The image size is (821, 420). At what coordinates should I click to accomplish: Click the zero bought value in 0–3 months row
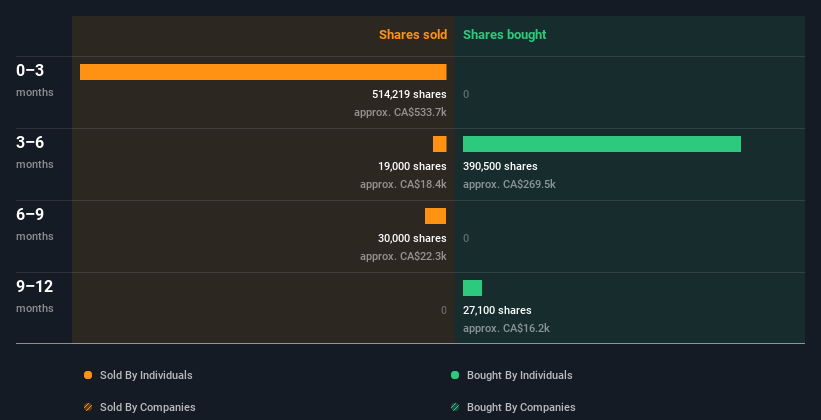(466, 94)
